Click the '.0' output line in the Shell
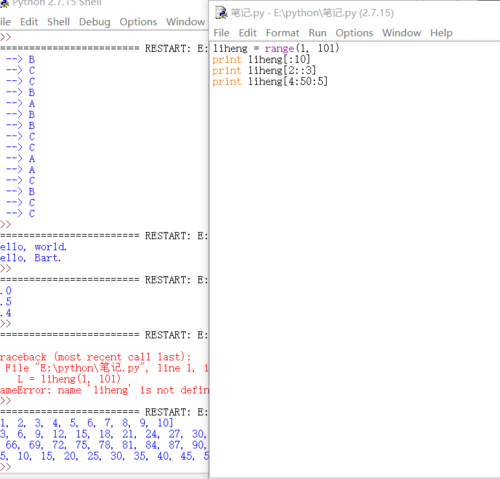Image resolution: width=500 pixels, height=479 pixels. [x=6, y=291]
